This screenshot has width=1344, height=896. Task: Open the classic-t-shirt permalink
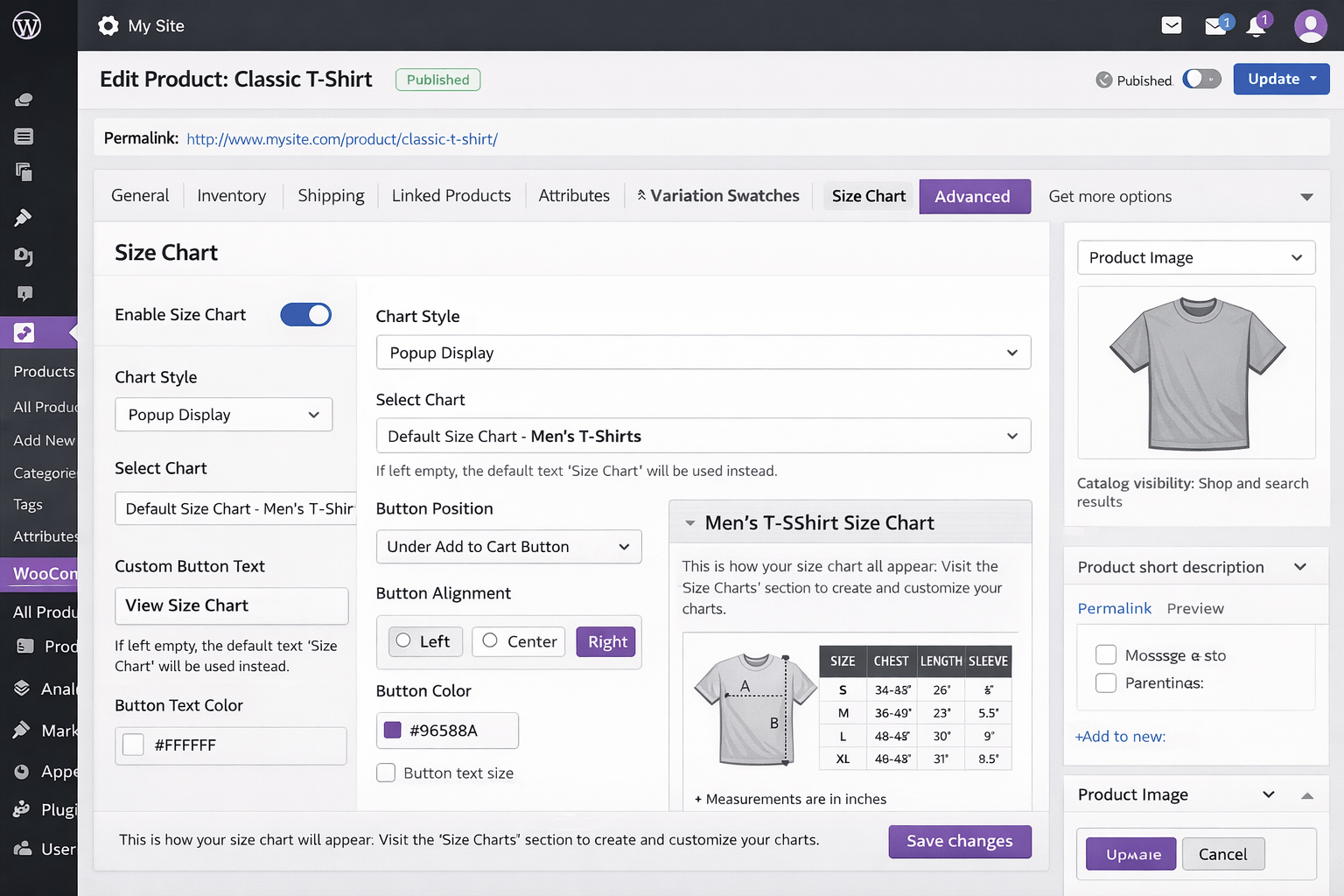pos(341,138)
